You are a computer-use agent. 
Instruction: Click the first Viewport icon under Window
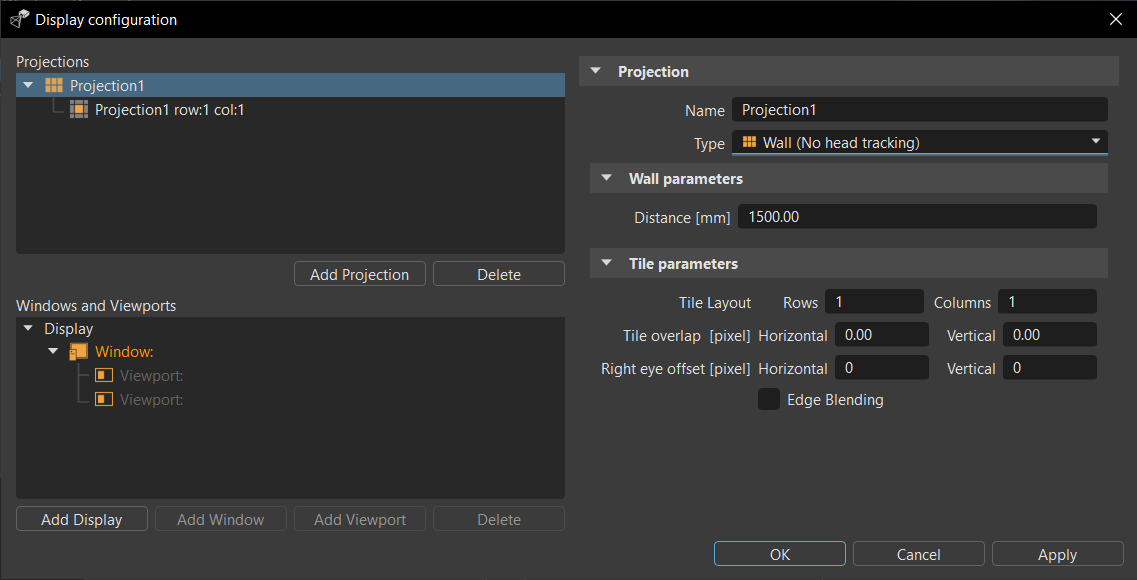click(104, 375)
